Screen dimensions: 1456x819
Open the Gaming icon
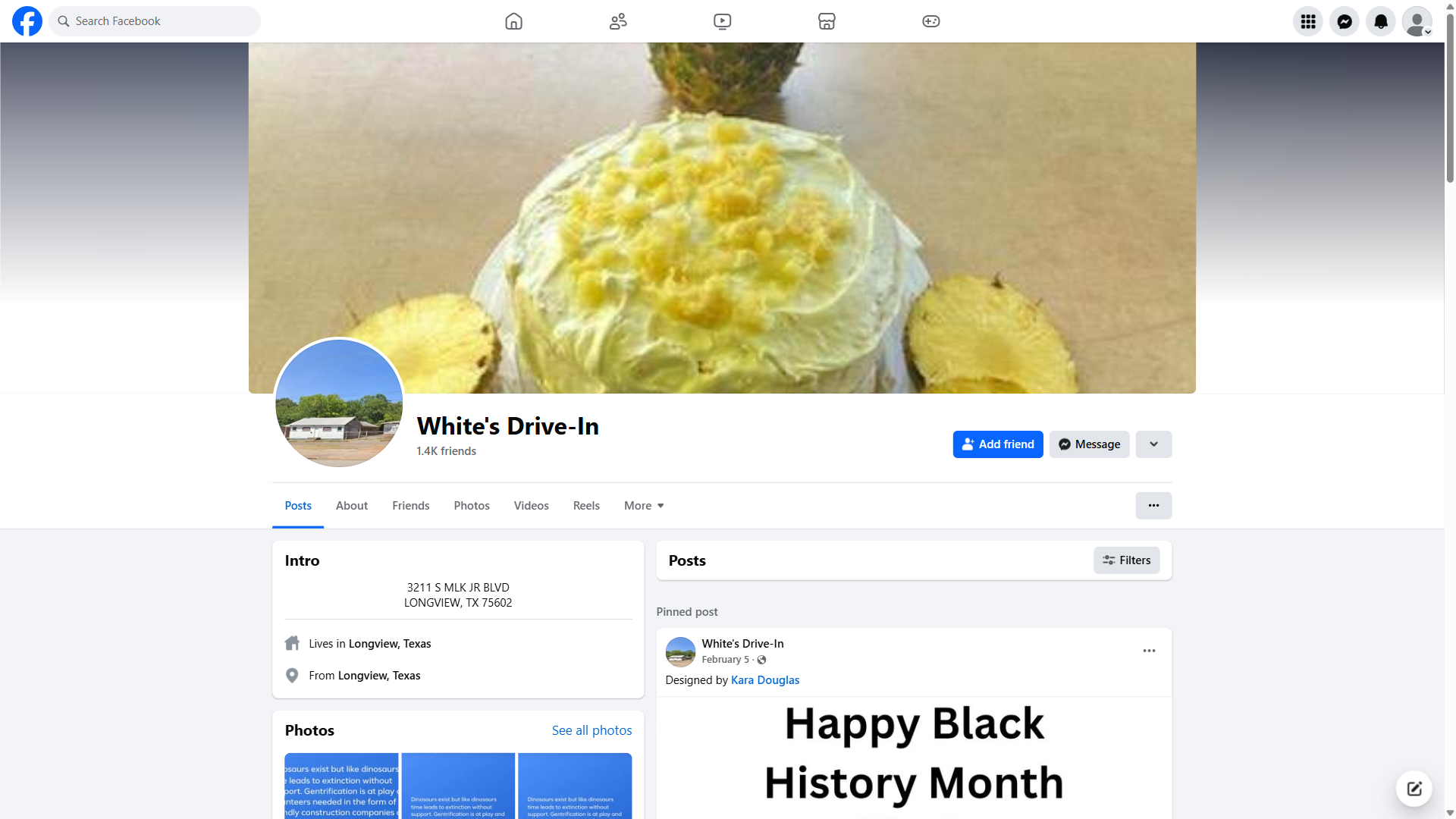[930, 21]
